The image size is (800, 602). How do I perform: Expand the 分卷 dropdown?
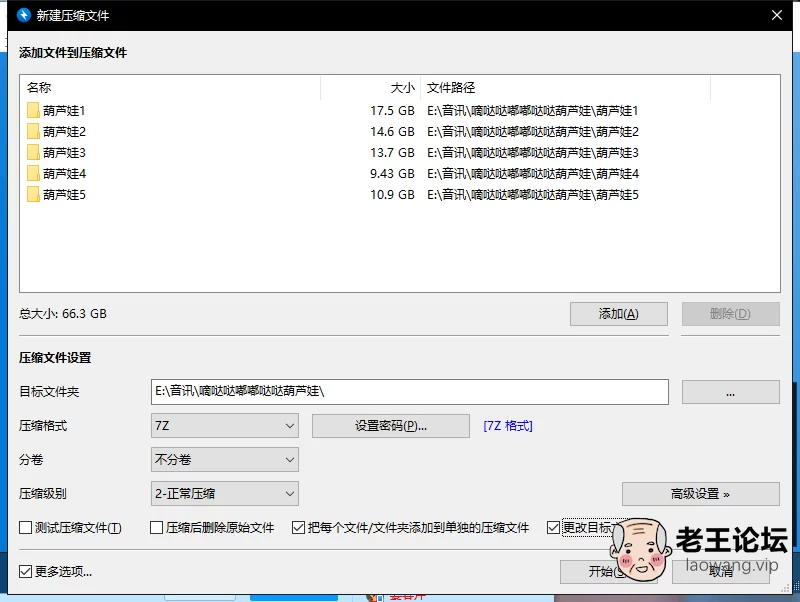(225, 460)
